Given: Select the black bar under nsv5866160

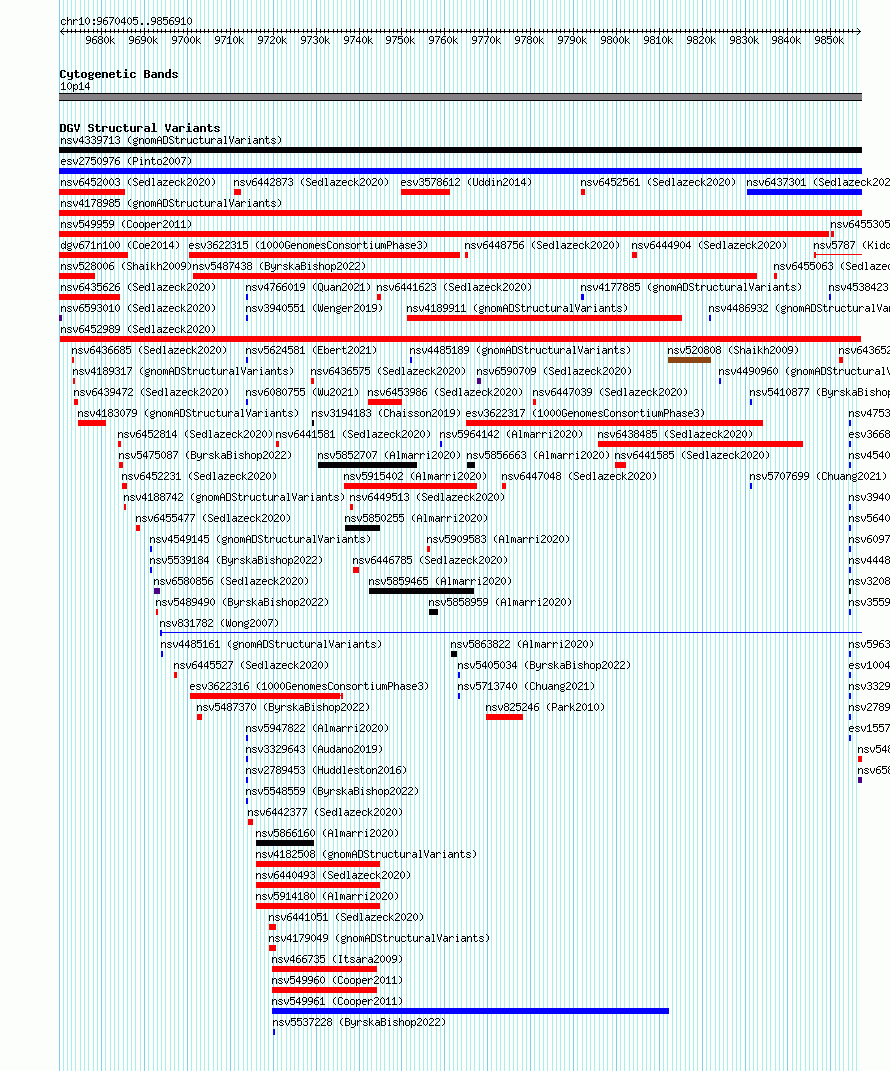Looking at the screenshot, I should (x=285, y=843).
